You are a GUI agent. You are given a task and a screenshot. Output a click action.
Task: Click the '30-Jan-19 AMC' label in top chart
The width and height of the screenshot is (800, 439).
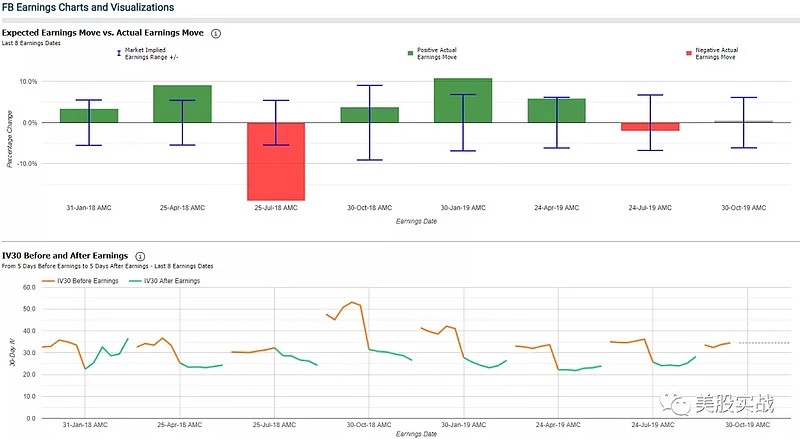(x=463, y=208)
